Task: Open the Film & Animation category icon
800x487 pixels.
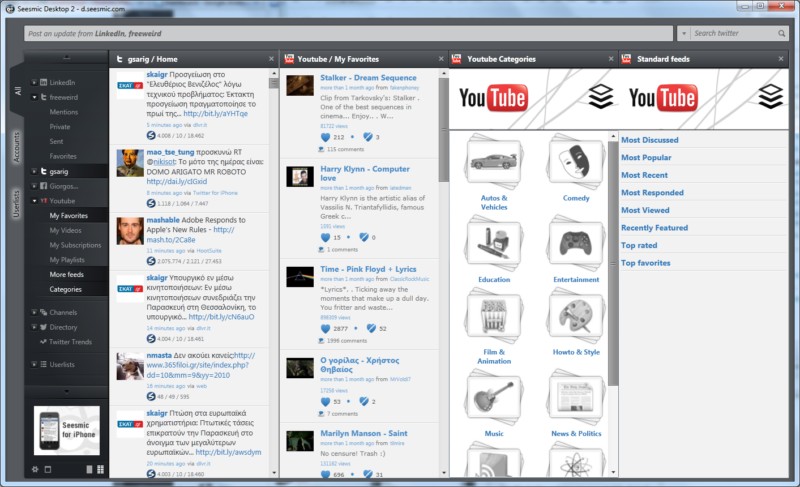Action: pos(493,316)
